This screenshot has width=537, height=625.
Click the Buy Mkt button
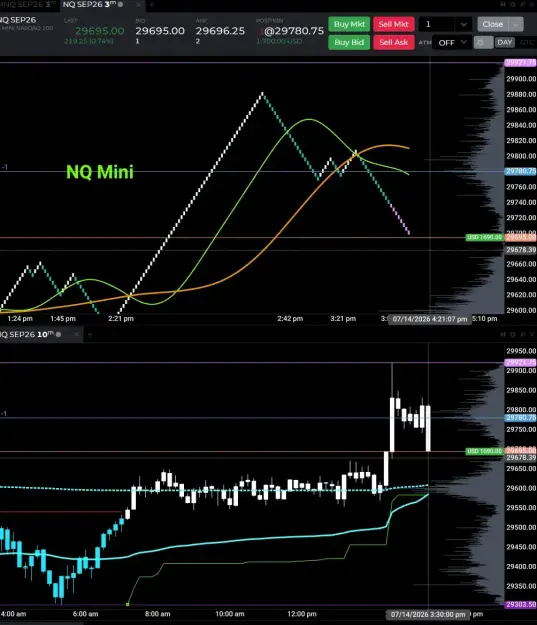[349, 24]
